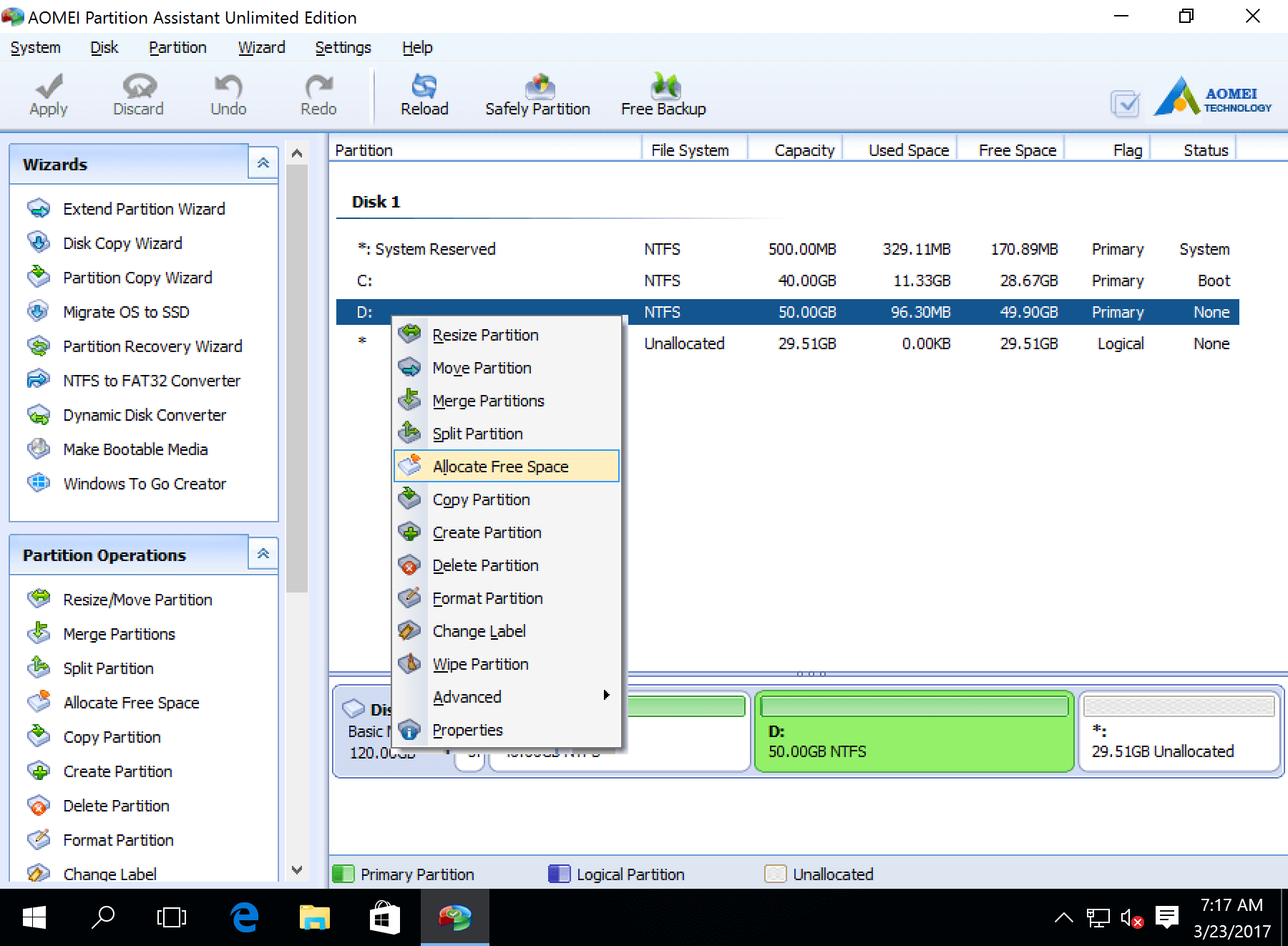Select the System Reserved partition row
This screenshot has width=1288, height=946.
tap(788, 249)
